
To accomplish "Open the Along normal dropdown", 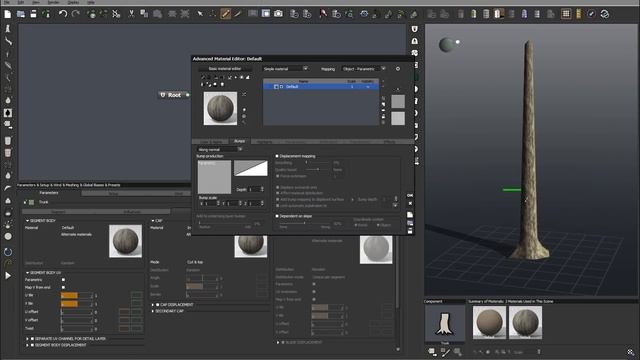I will coord(220,150).
